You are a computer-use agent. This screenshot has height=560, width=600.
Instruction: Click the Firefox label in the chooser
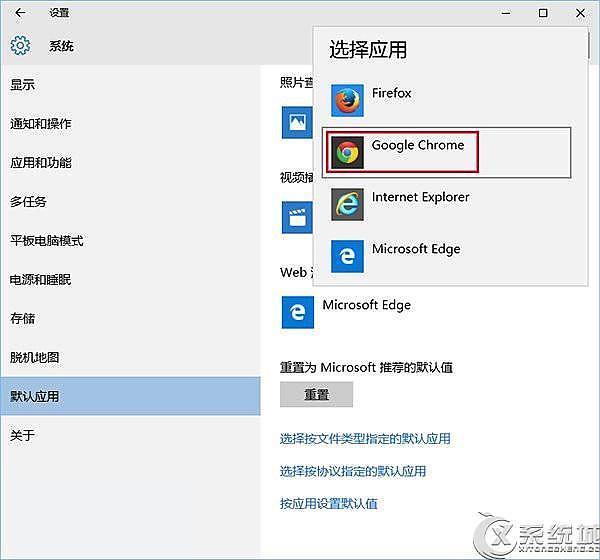pyautogui.click(x=391, y=93)
